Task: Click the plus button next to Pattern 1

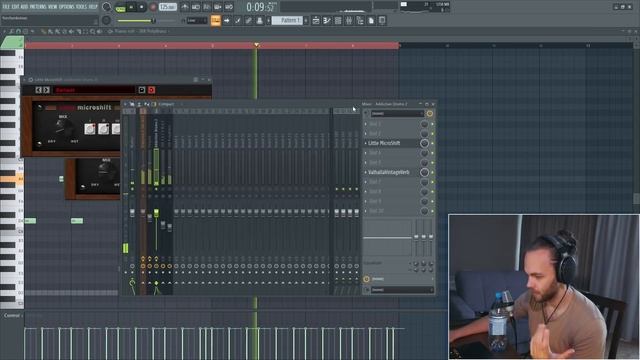Action: (306, 20)
